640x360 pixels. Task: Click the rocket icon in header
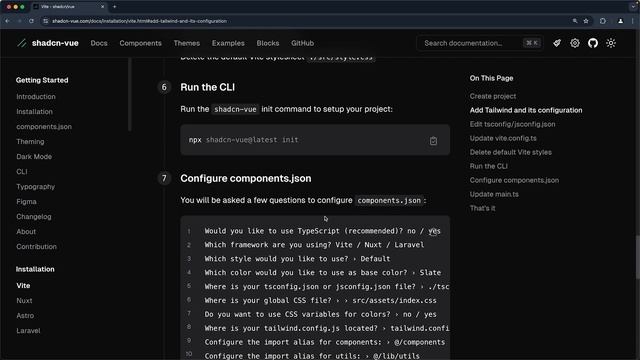[557, 43]
